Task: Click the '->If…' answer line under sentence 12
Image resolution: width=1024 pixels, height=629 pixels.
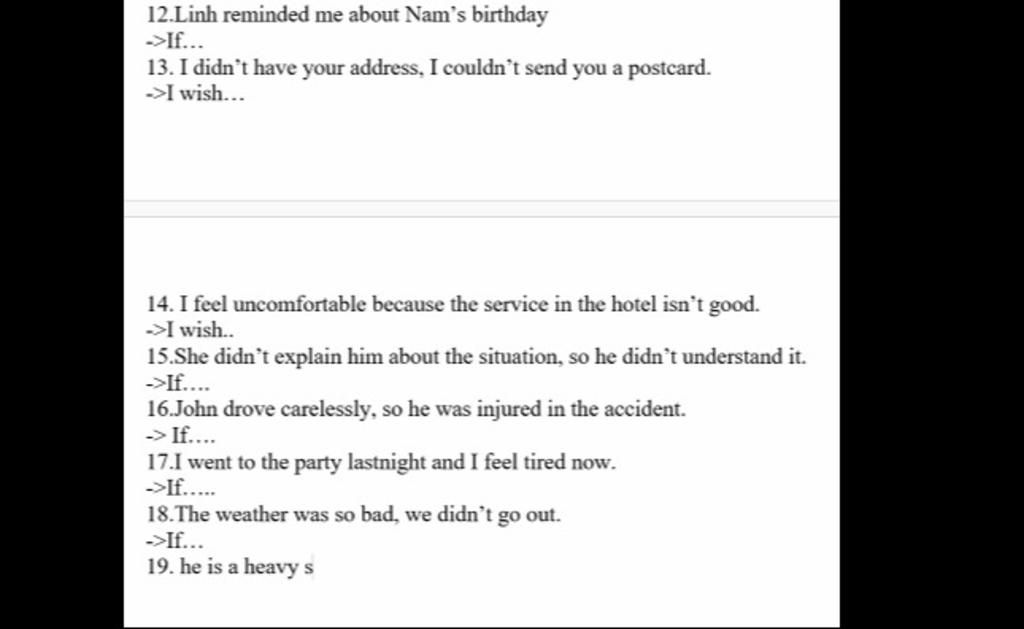Action: point(175,41)
